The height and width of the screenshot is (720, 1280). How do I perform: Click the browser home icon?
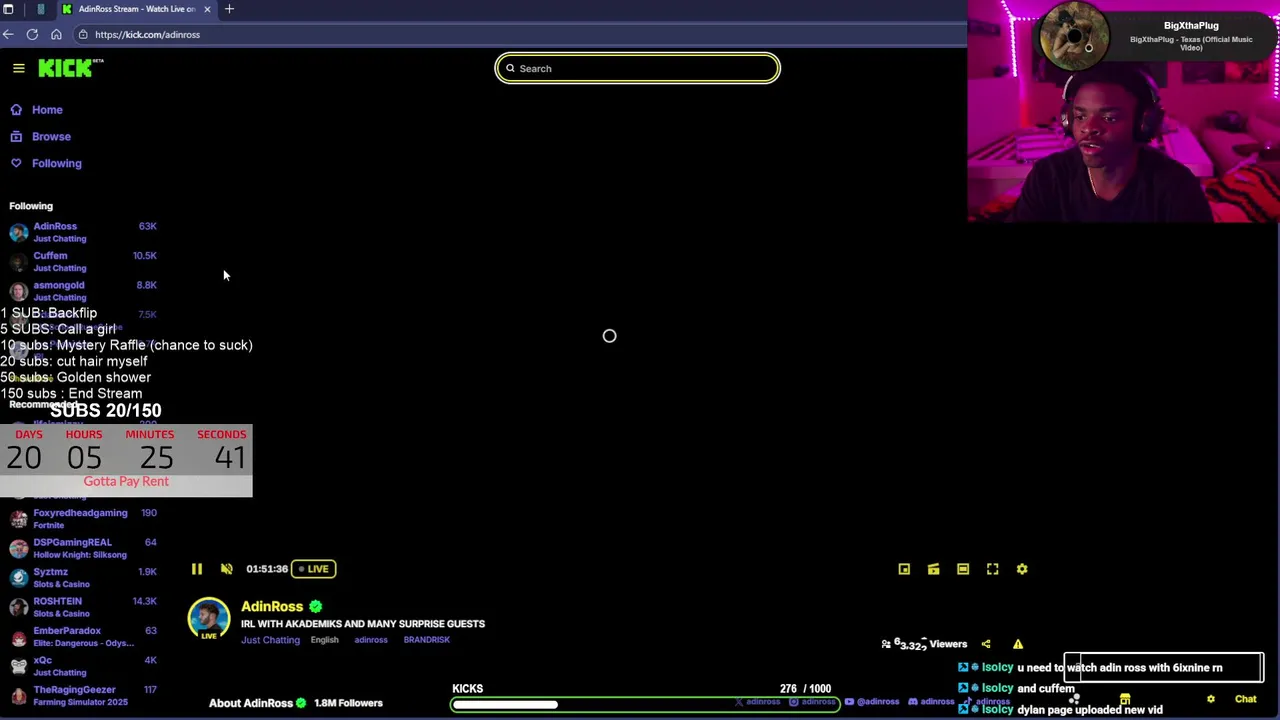(56, 34)
